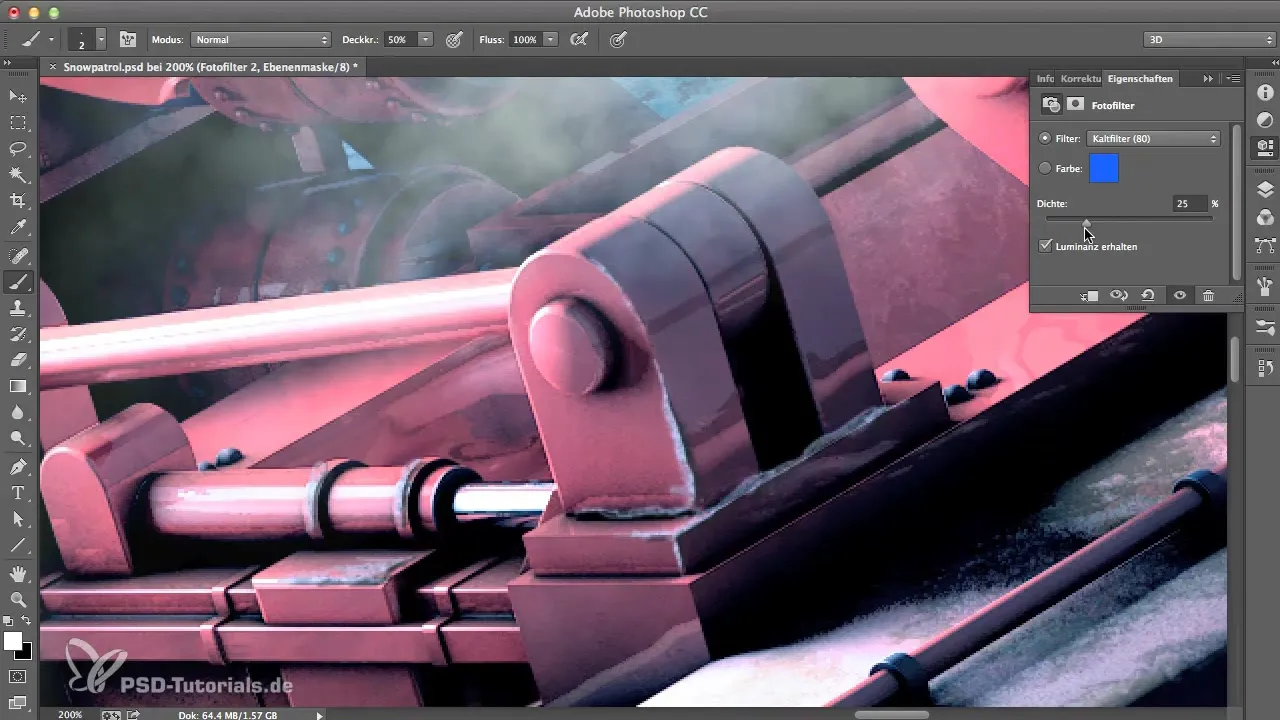Clip adjustment to layer below

(x=1090, y=296)
